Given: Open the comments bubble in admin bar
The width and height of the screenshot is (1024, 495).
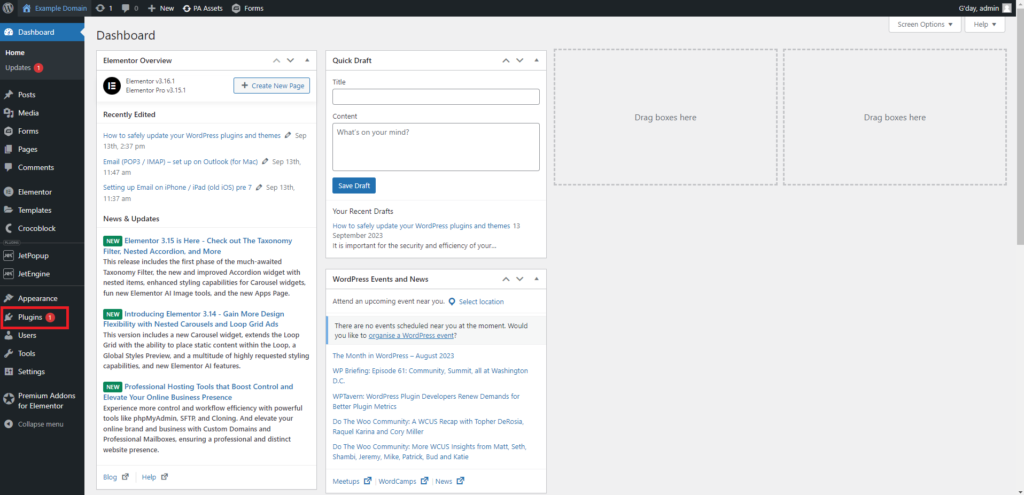Looking at the screenshot, I should (130, 8).
